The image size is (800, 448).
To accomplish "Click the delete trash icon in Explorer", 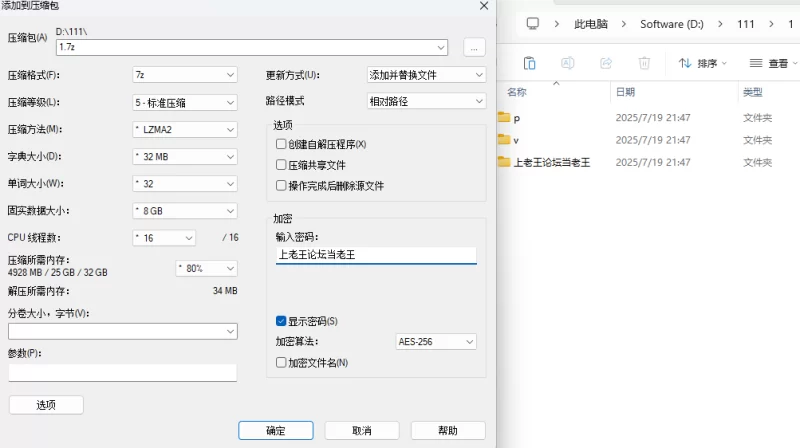I will click(644, 63).
